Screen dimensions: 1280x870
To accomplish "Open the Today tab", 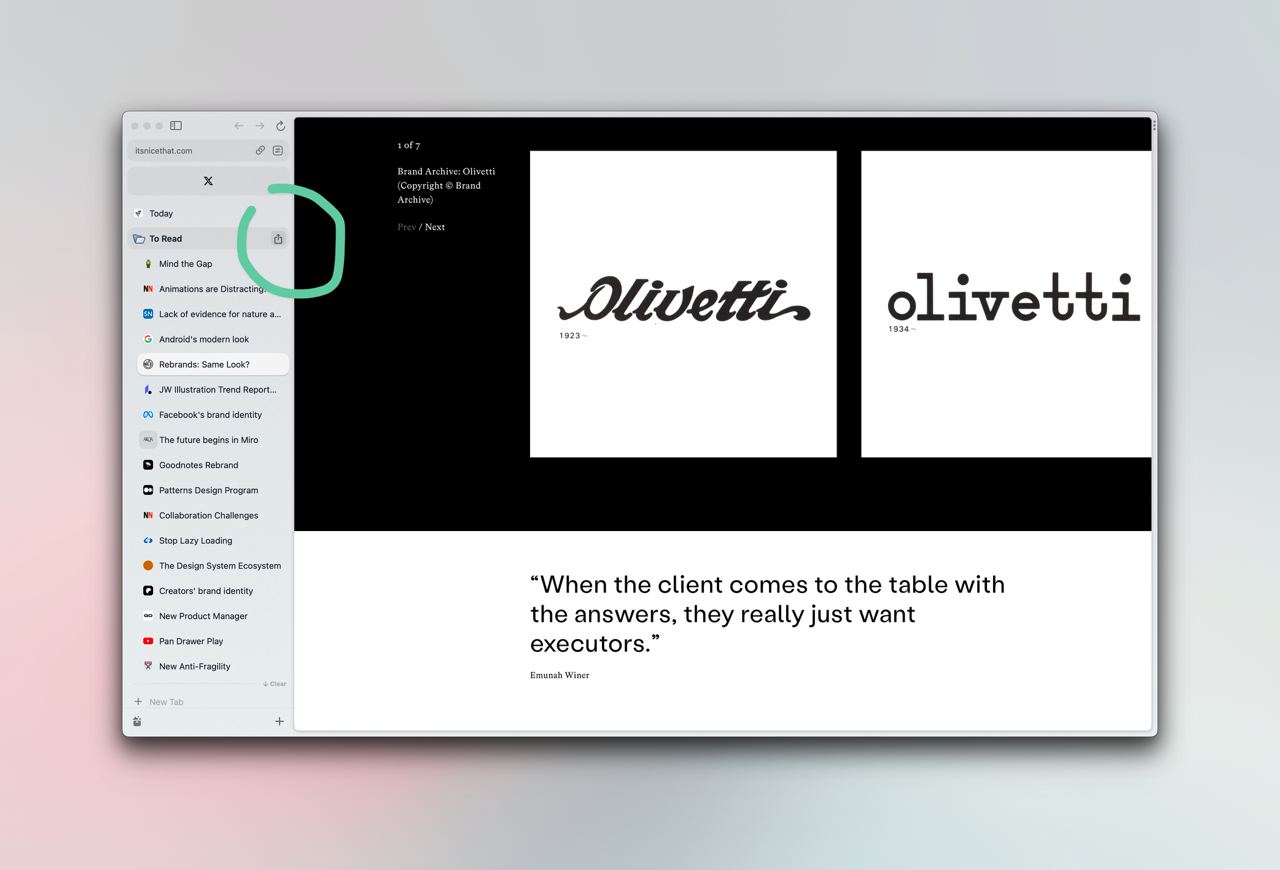I will tap(208, 213).
